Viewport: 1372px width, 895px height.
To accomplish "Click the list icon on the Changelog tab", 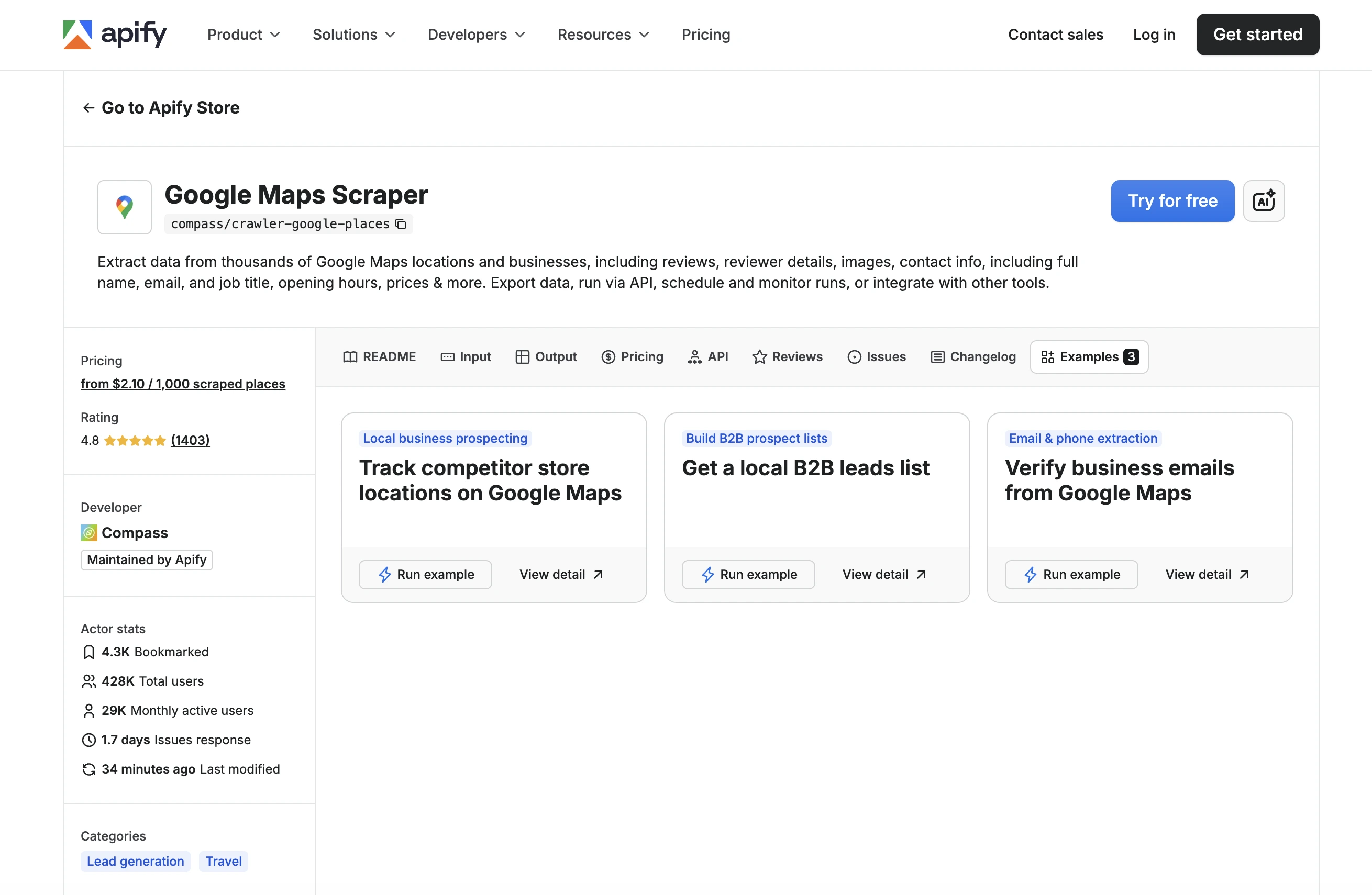I will 937,357.
